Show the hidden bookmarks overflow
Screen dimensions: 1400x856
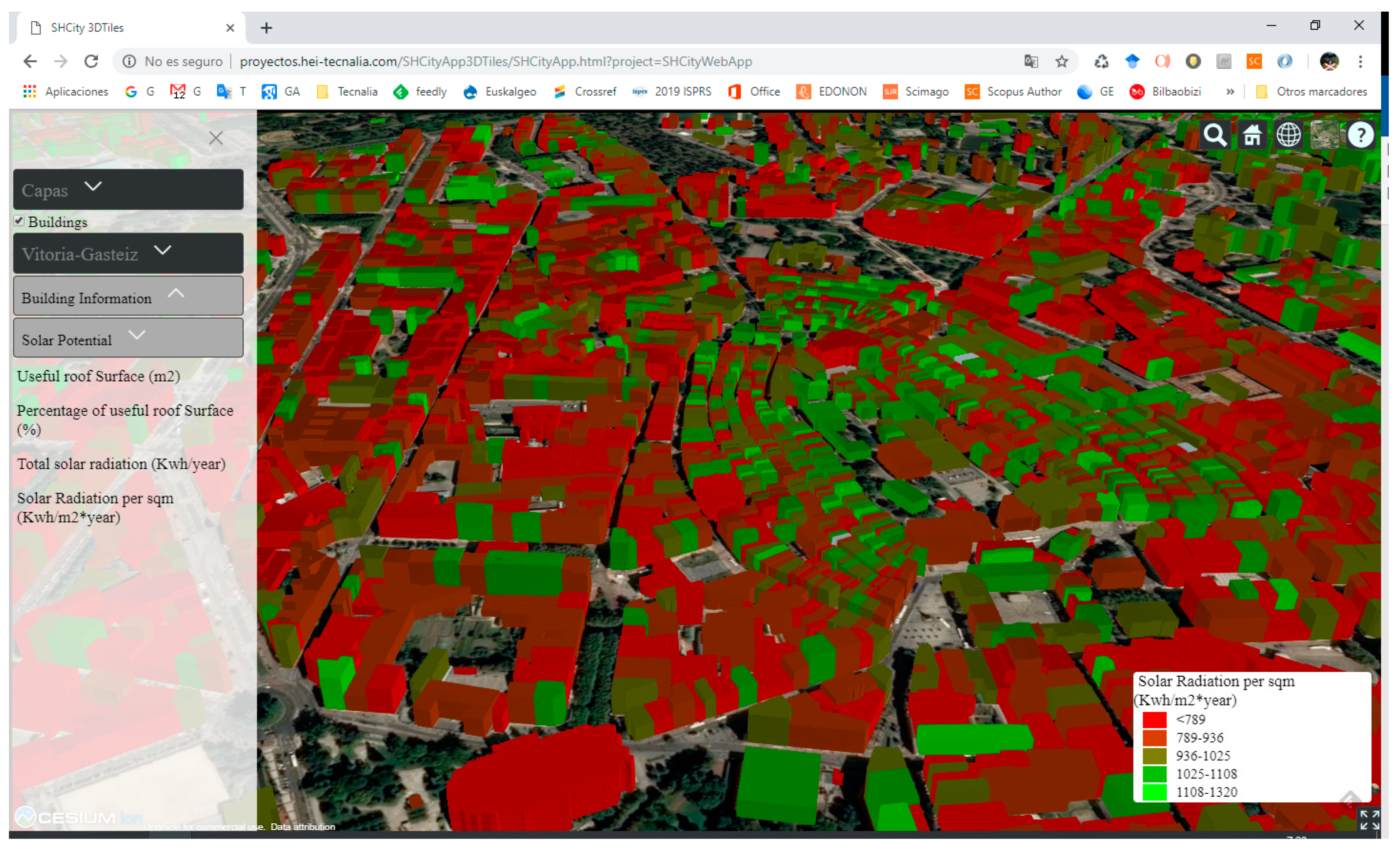tap(1230, 92)
